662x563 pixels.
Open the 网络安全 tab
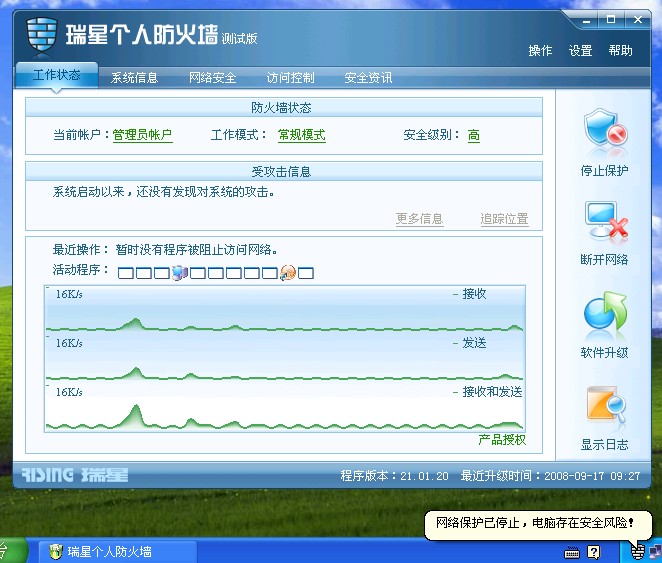click(212, 78)
